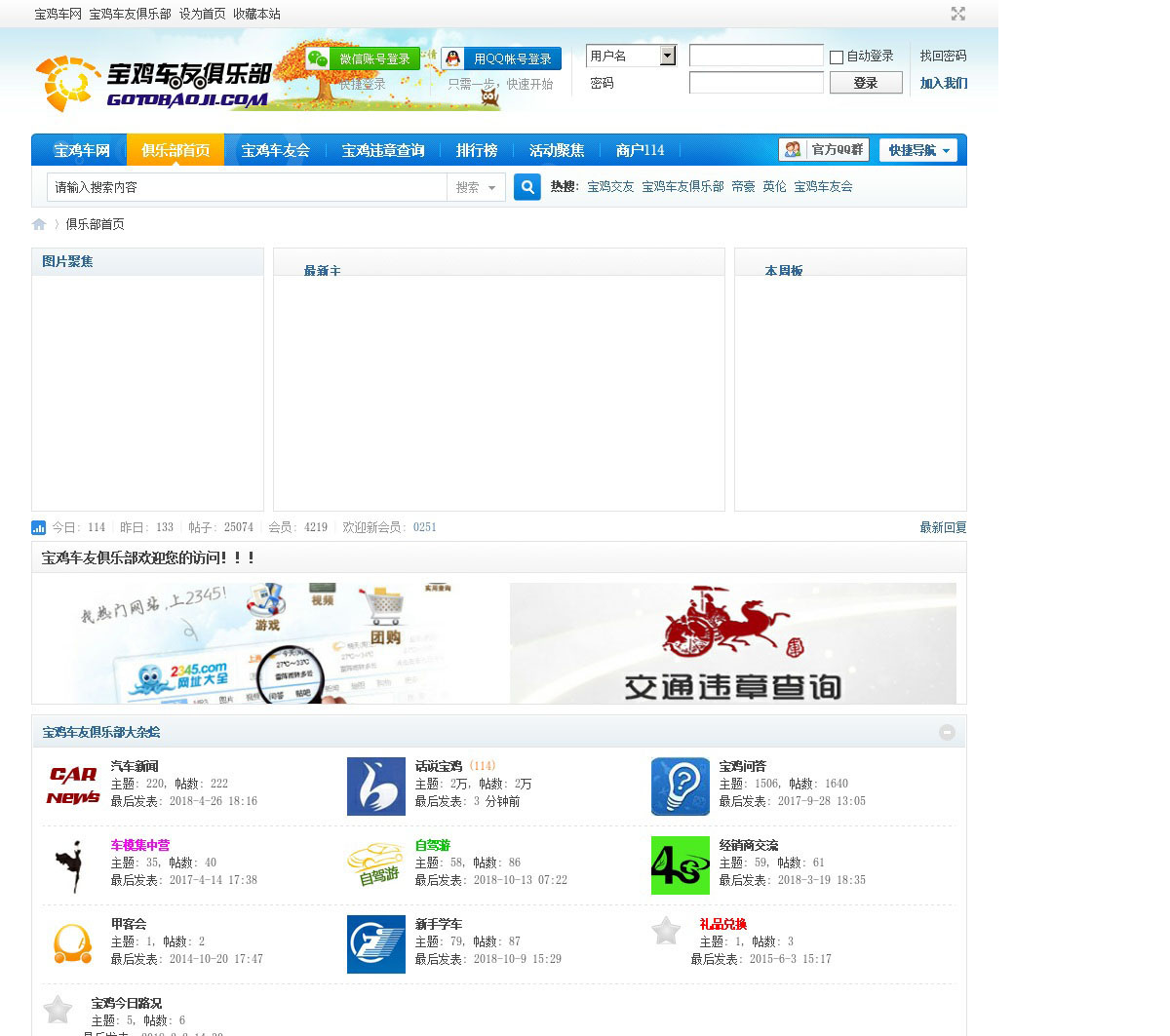1170x1036 pixels.
Task: Open the 经销商交流 4S green icon
Action: pos(680,864)
